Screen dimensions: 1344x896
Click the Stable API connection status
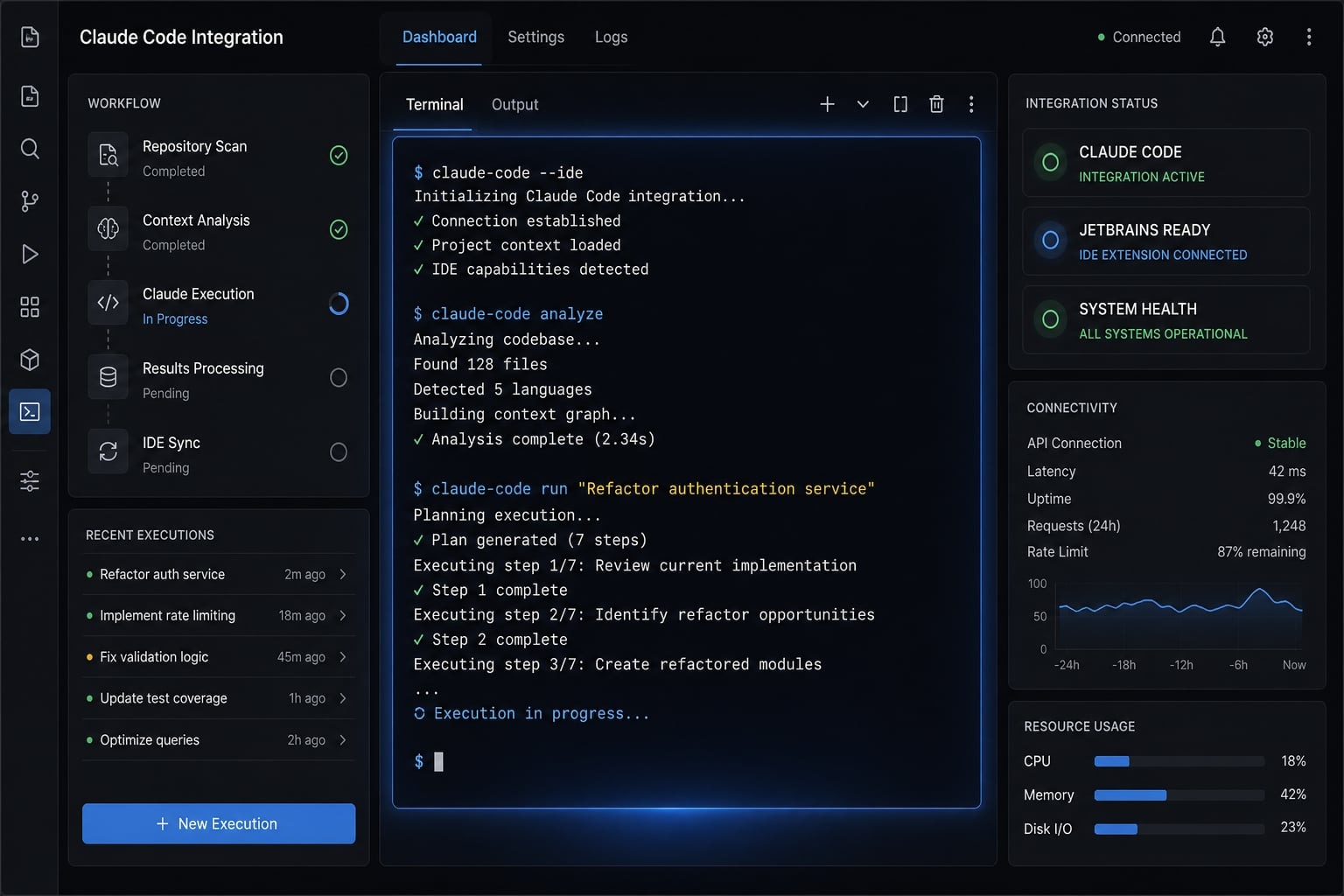tap(1279, 443)
